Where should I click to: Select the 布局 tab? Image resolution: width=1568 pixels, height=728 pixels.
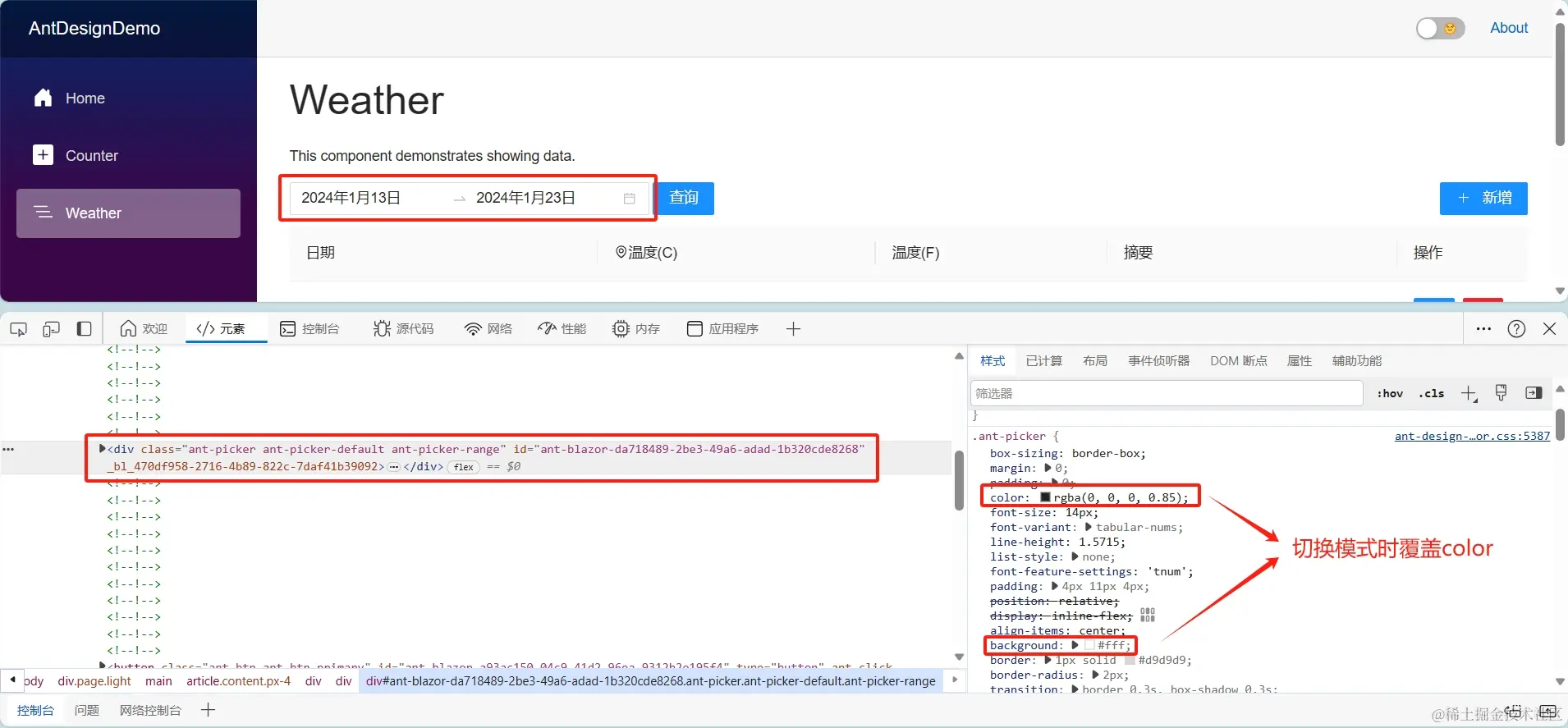pos(1094,361)
